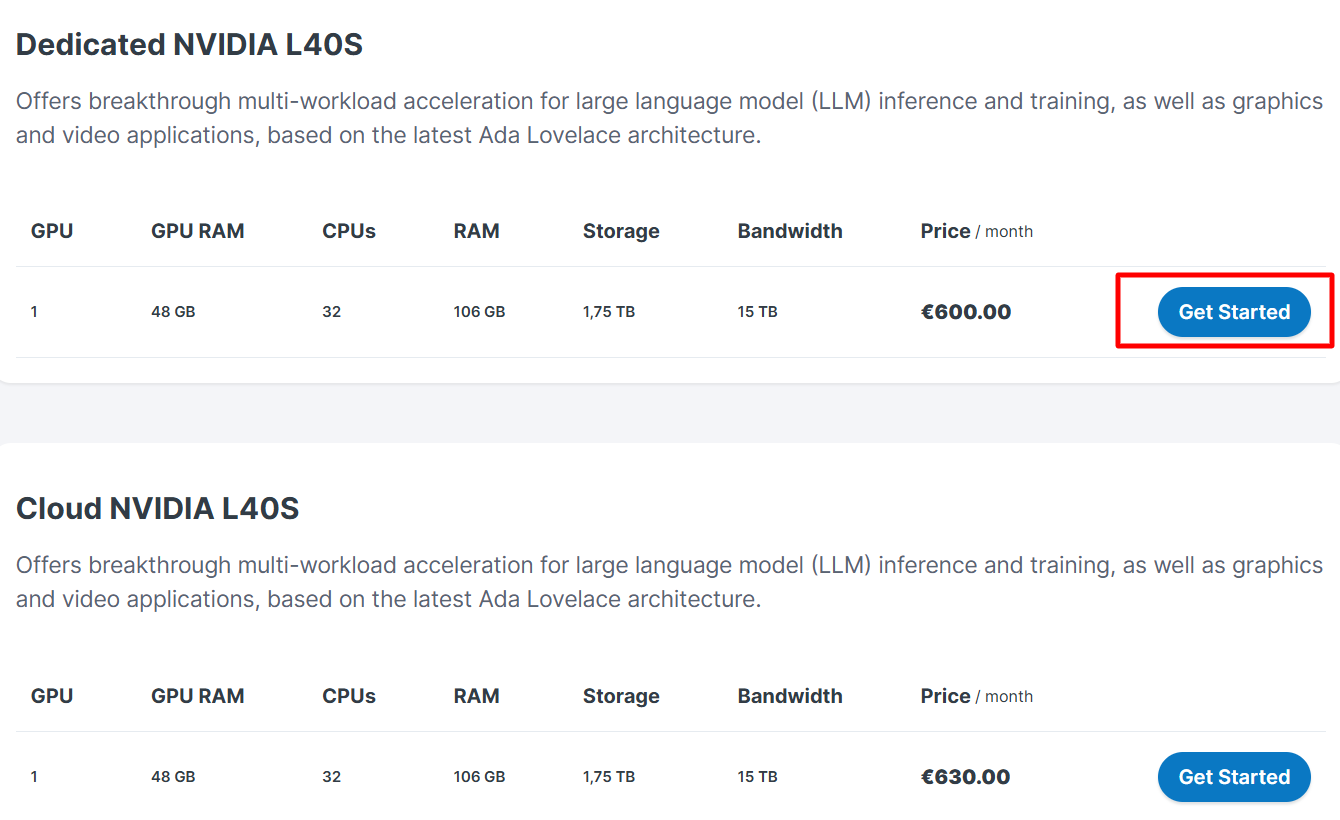
Task: Click 48 GB value in Dedicated row
Action: point(173,312)
